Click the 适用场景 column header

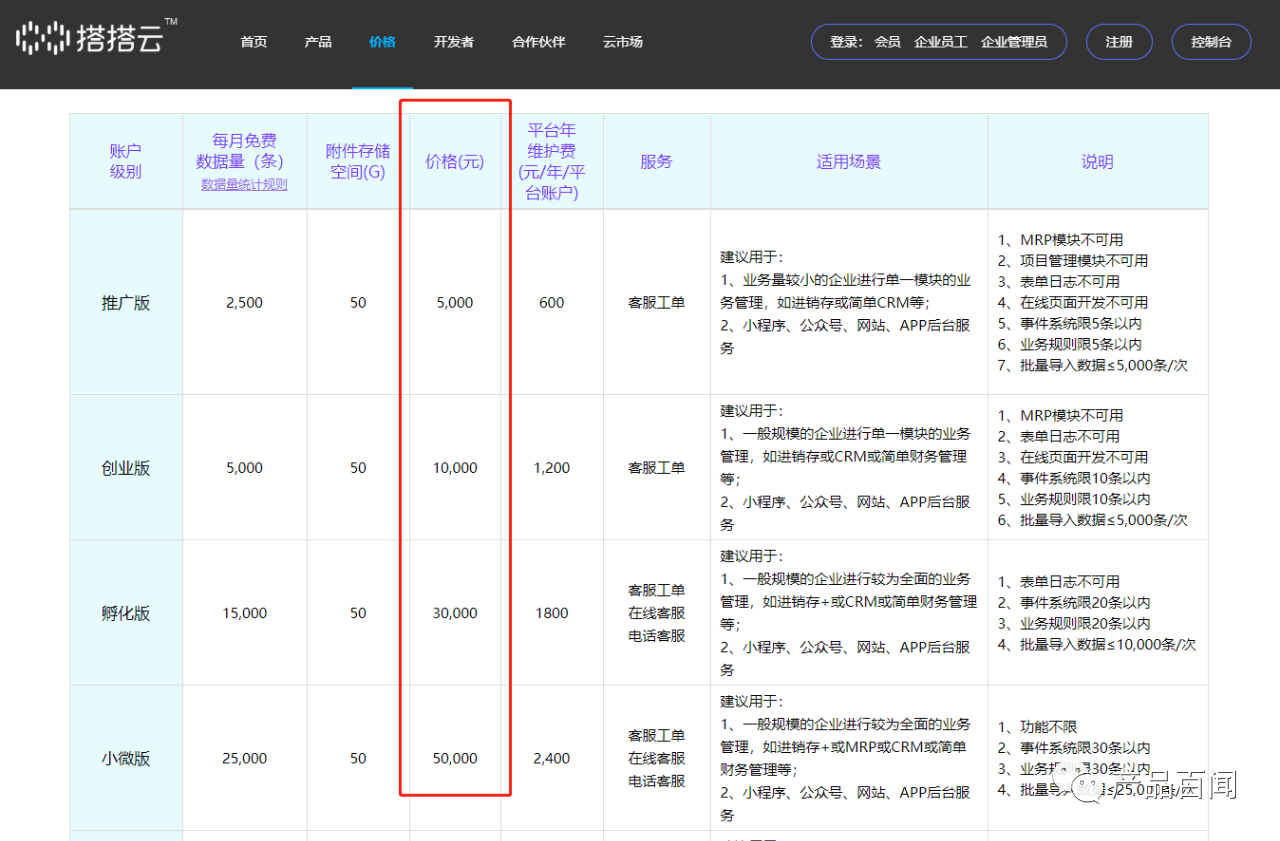pyautogui.click(x=849, y=162)
